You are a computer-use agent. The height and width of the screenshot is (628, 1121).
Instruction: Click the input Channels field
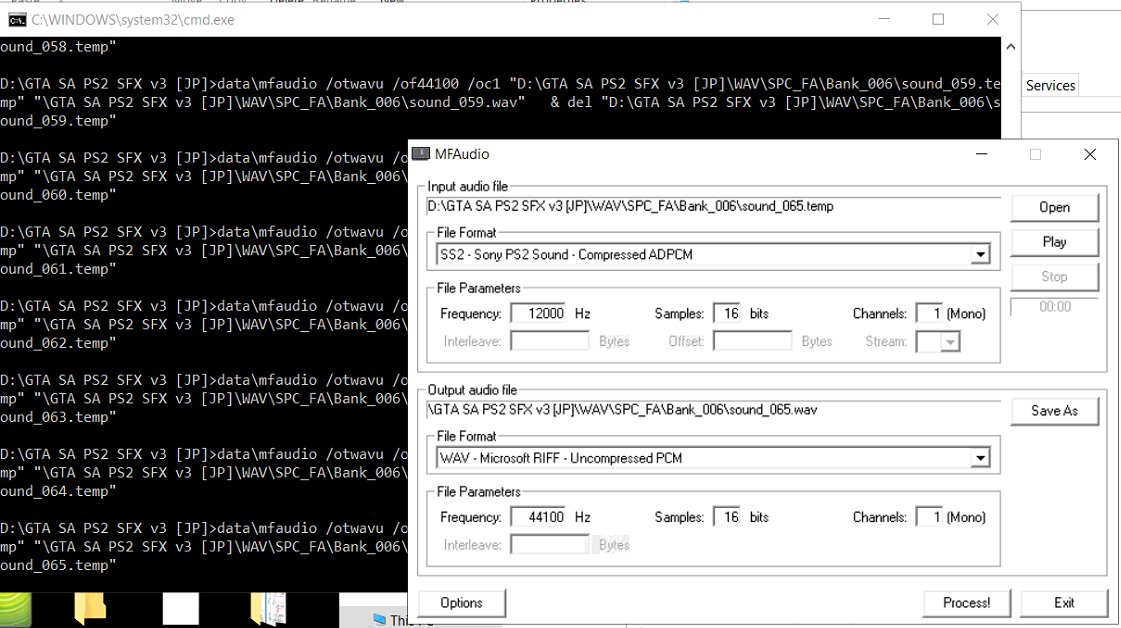tap(930, 313)
